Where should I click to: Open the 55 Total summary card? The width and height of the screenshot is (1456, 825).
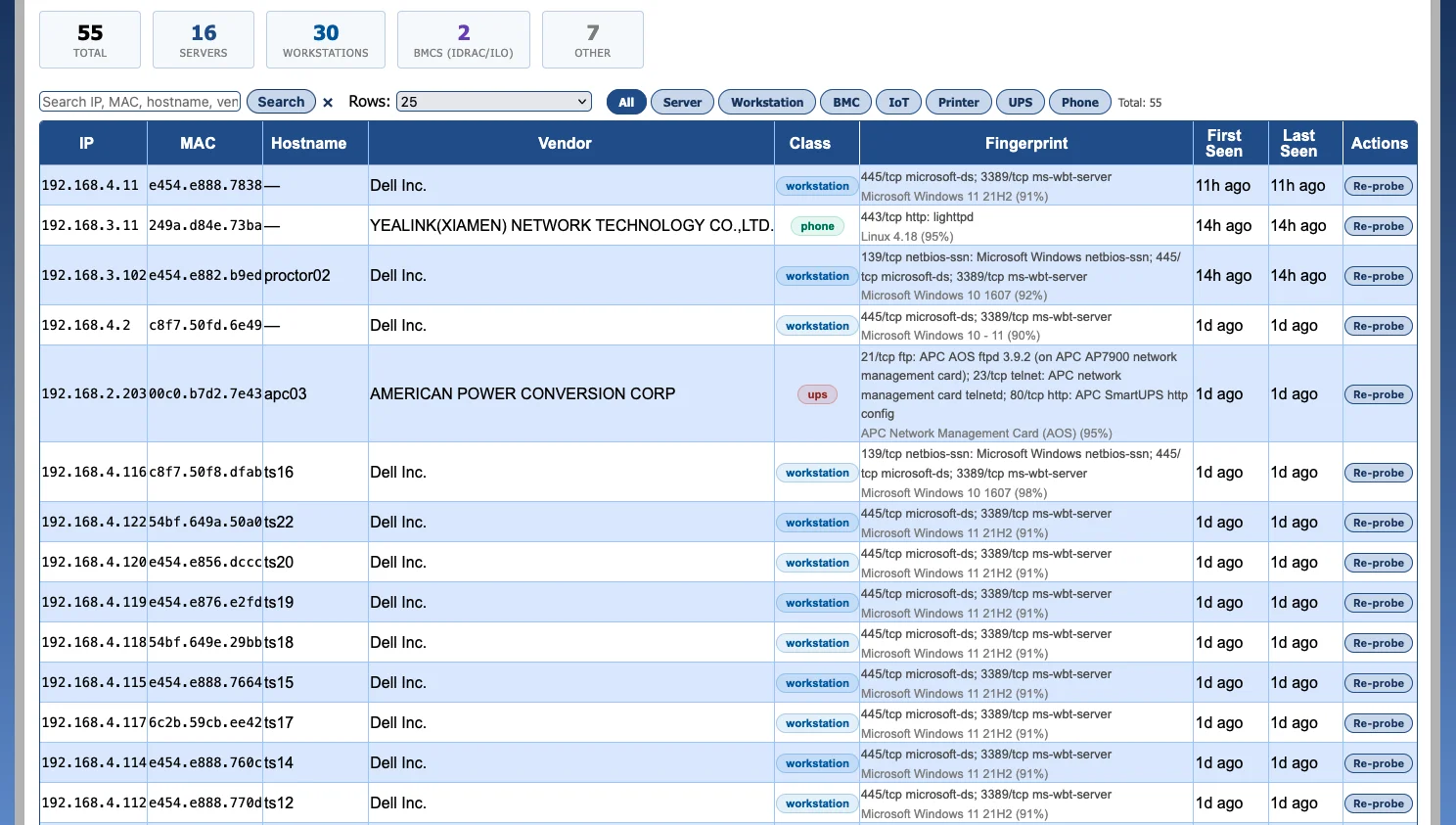90,40
